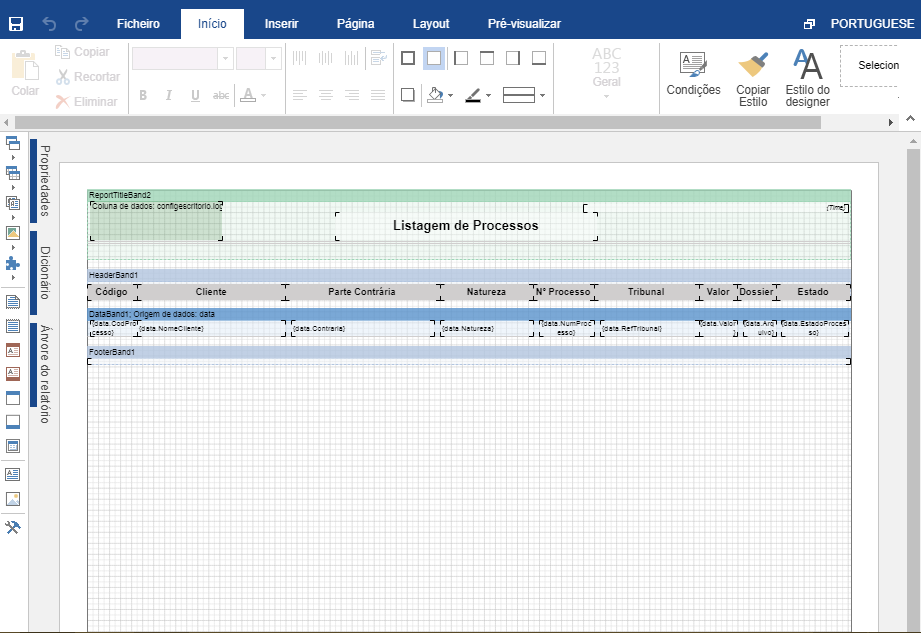921x633 pixels.
Task: Insert a header band from the toolbox
Action: tap(13, 398)
